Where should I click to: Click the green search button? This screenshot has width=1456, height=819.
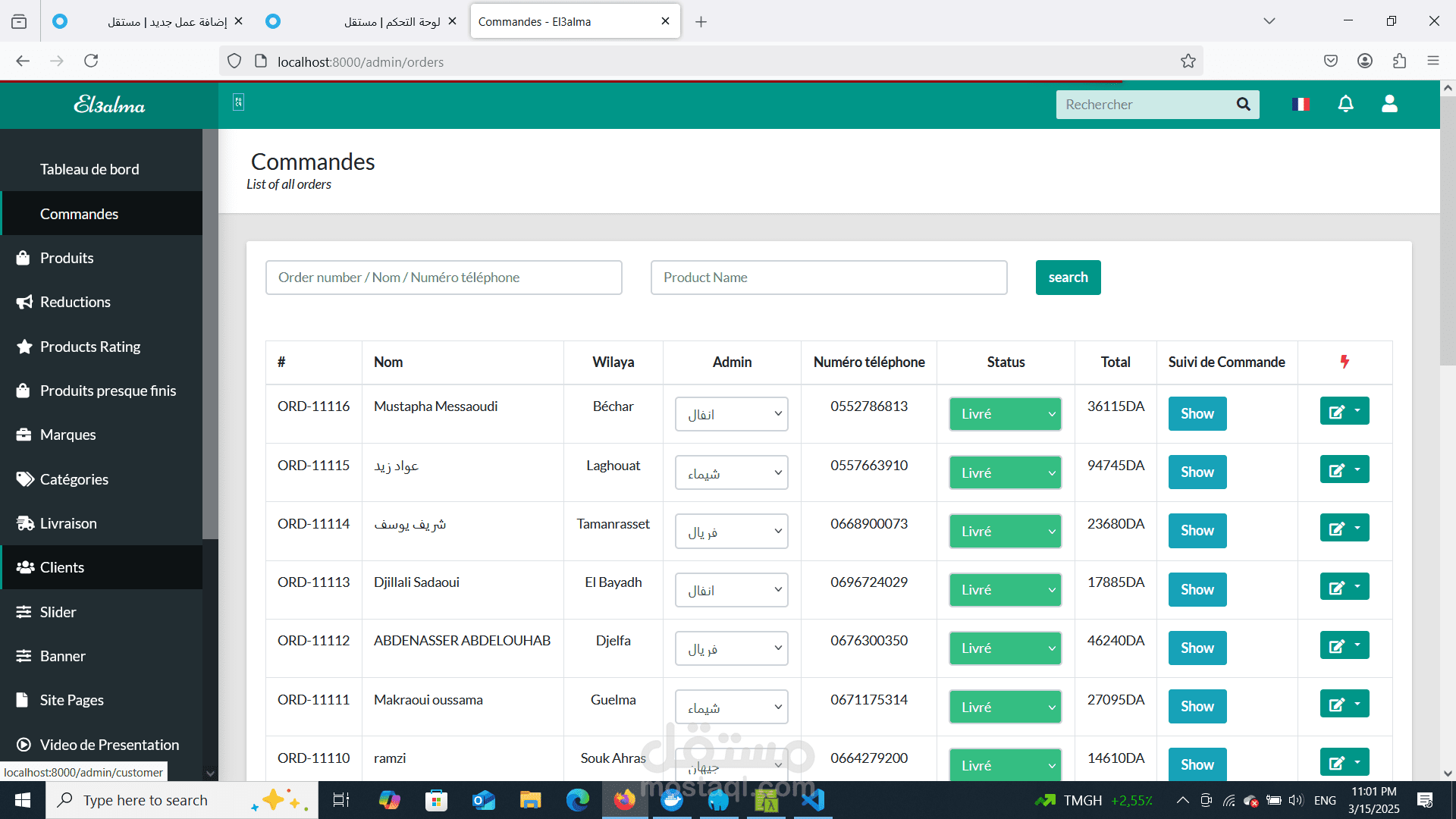1068,278
